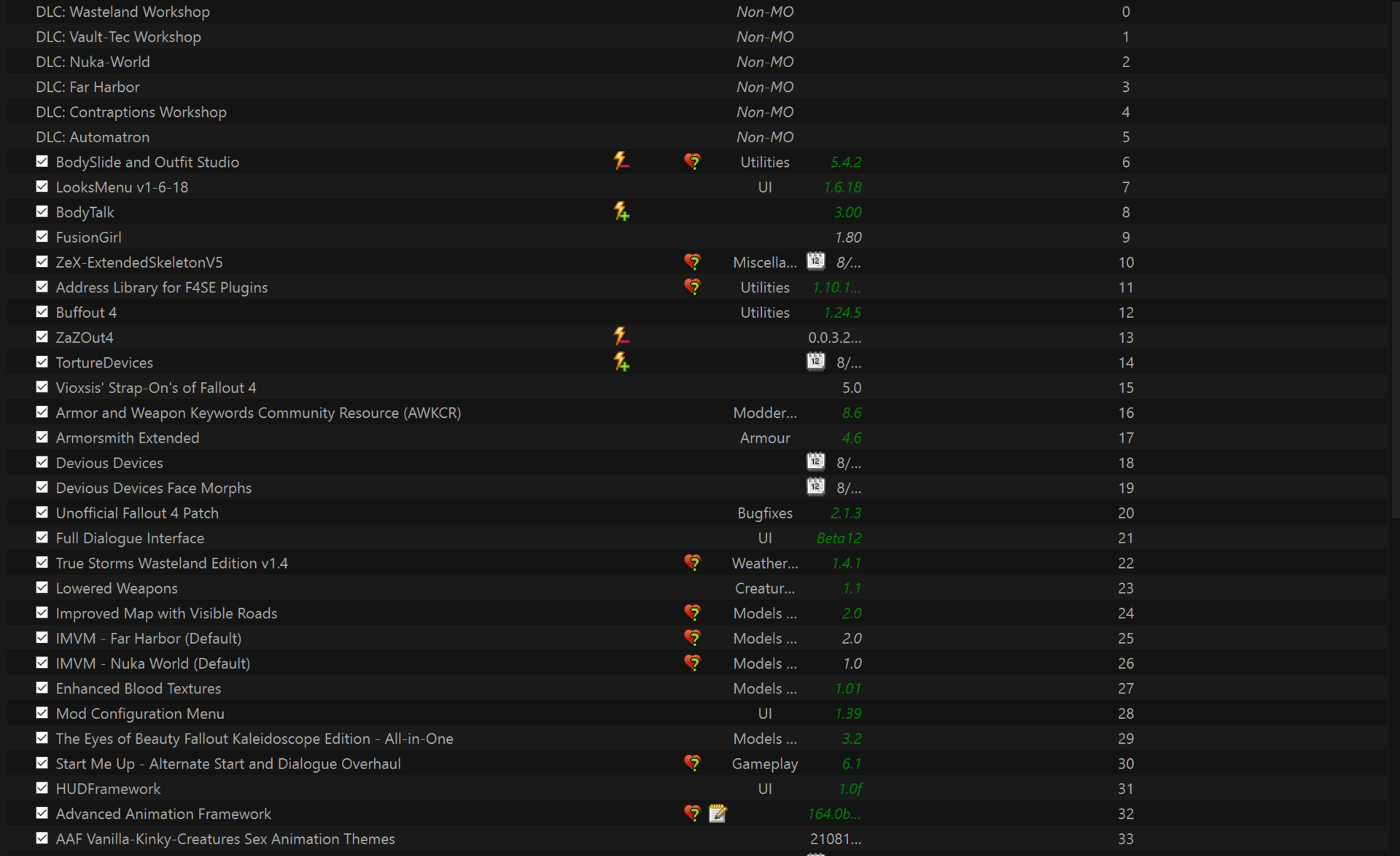Click the vertical scrollbar on right edge
This screenshot has width=1400, height=856.
coord(1395,259)
